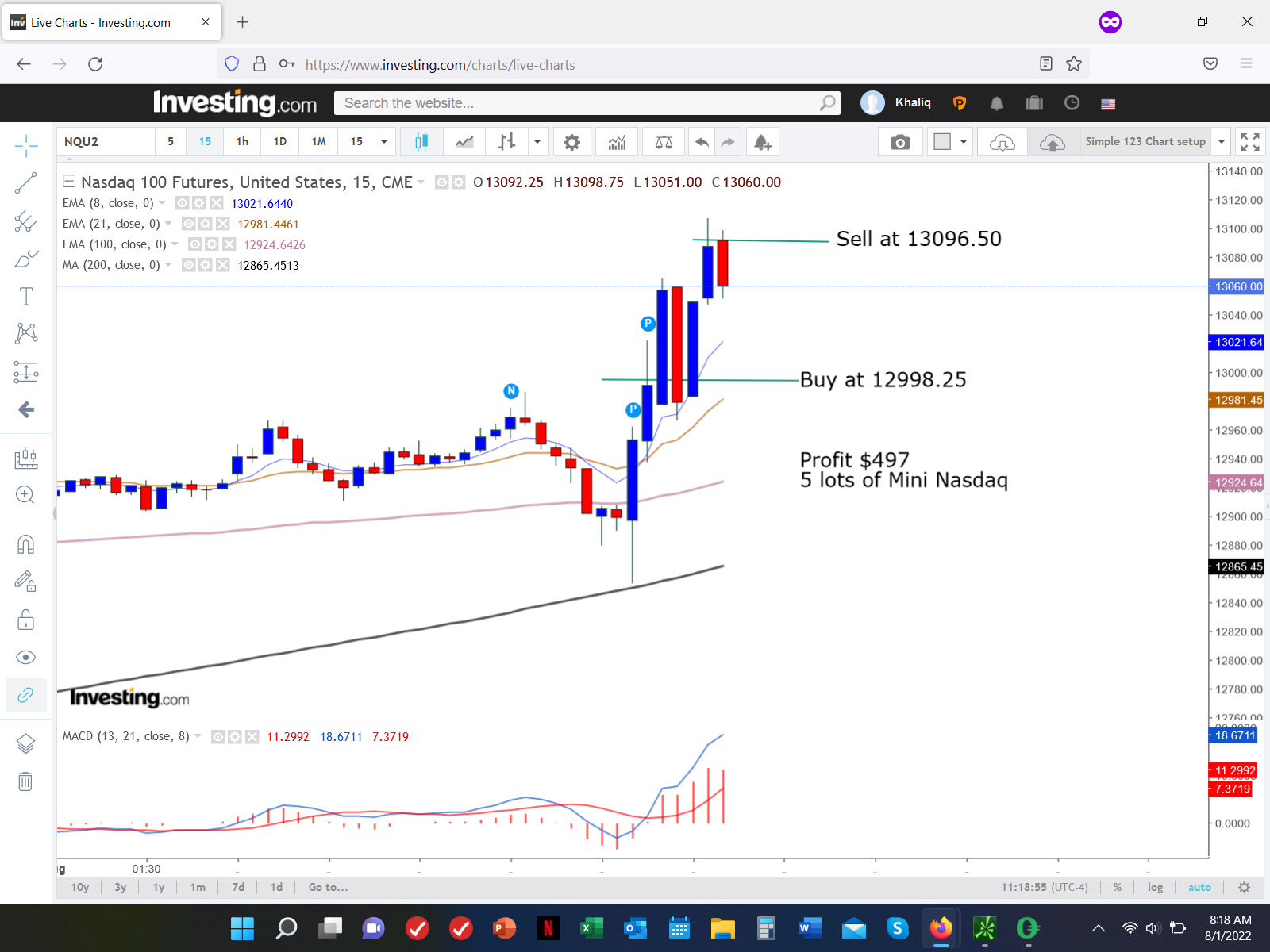Take a chart snapshot with camera icon
Image resolution: width=1270 pixels, height=952 pixels.
pos(900,142)
